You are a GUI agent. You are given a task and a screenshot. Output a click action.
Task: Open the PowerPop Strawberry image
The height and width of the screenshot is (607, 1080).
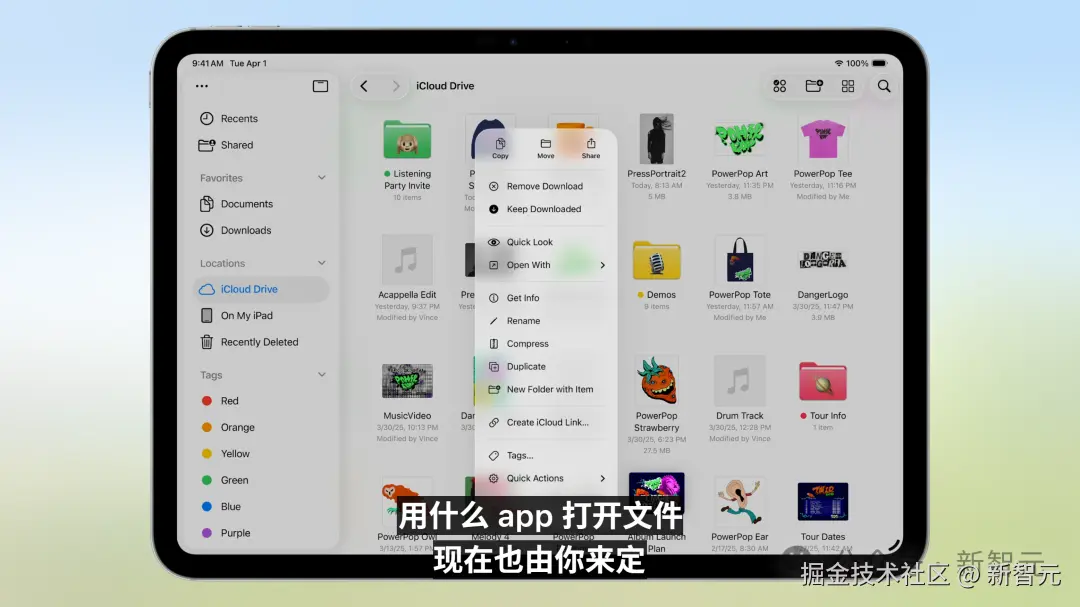pyautogui.click(x=656, y=381)
